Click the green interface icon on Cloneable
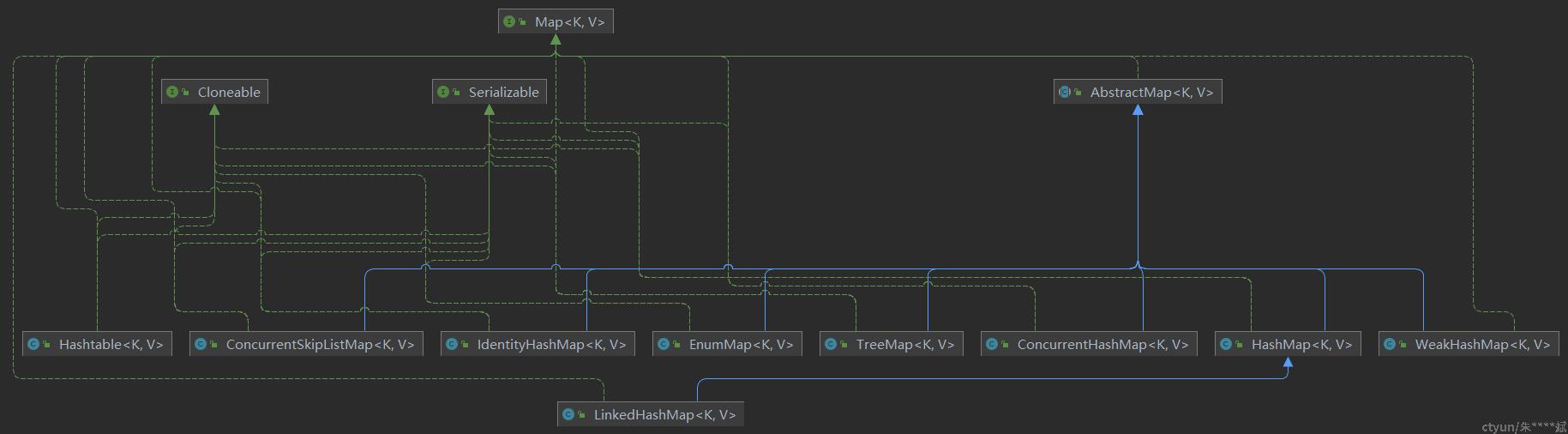Viewport: 1568px width, 434px height. coord(172,92)
